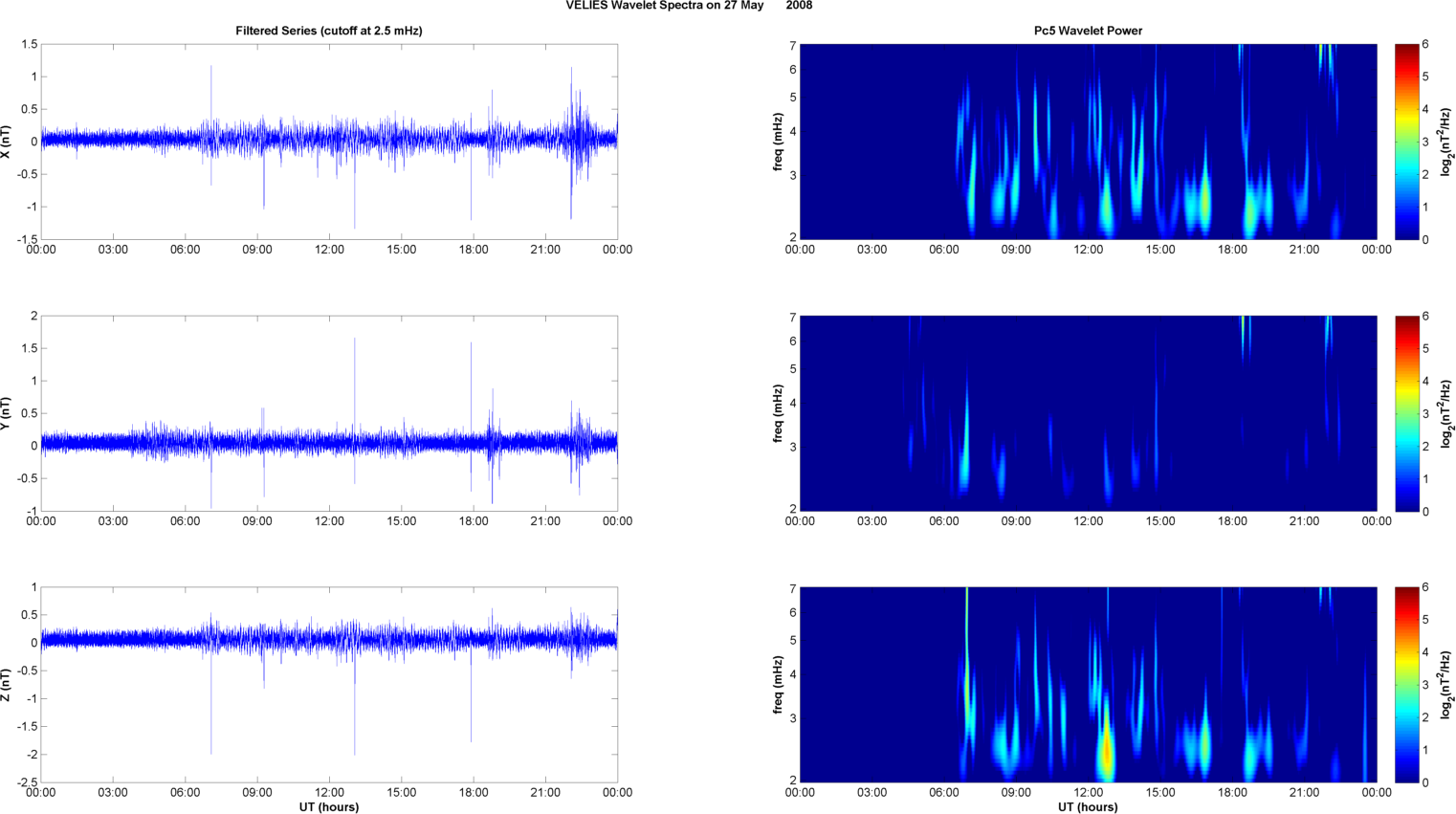This screenshot has width=1456, height=814.
Task: Click the UT (hours) label under the bottom wavelet plot
Action: coord(1088,806)
